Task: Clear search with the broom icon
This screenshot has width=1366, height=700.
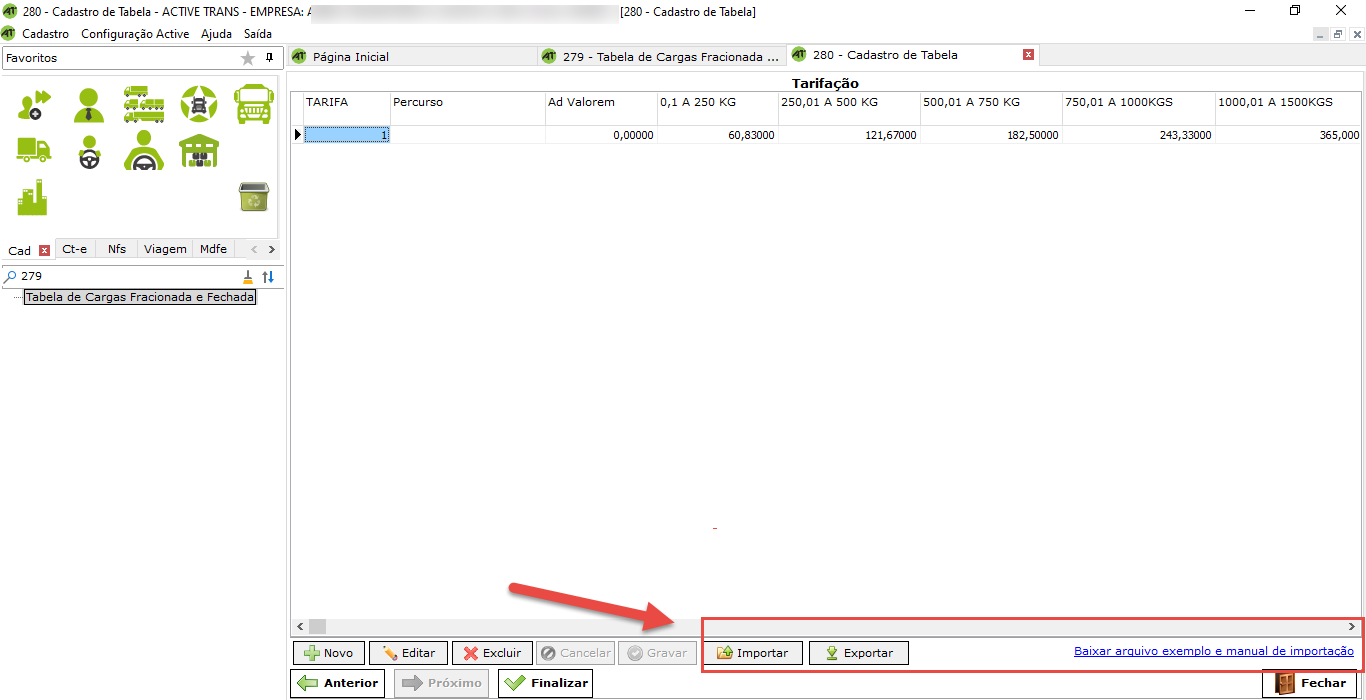Action: pos(248,277)
